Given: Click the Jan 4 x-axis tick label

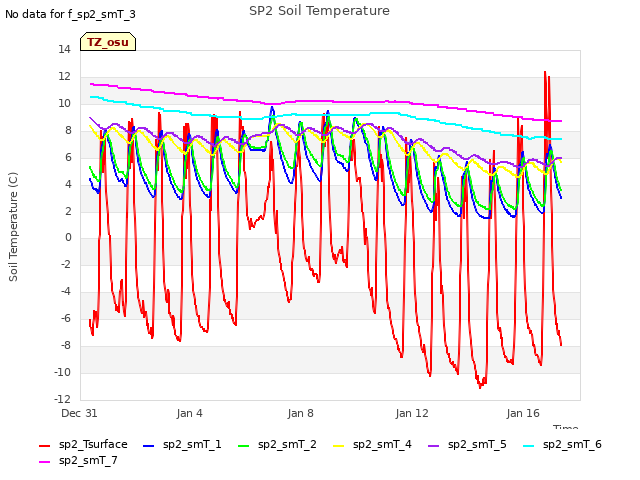Looking at the screenshot, I should click(x=189, y=413).
